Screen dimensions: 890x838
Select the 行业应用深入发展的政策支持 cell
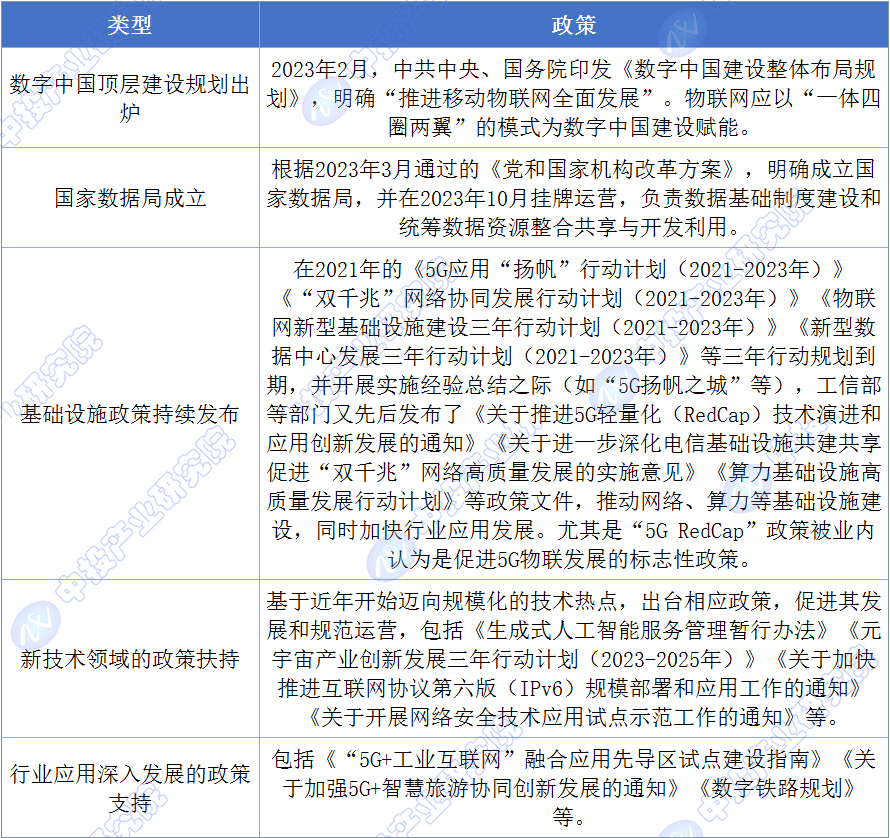[129, 788]
